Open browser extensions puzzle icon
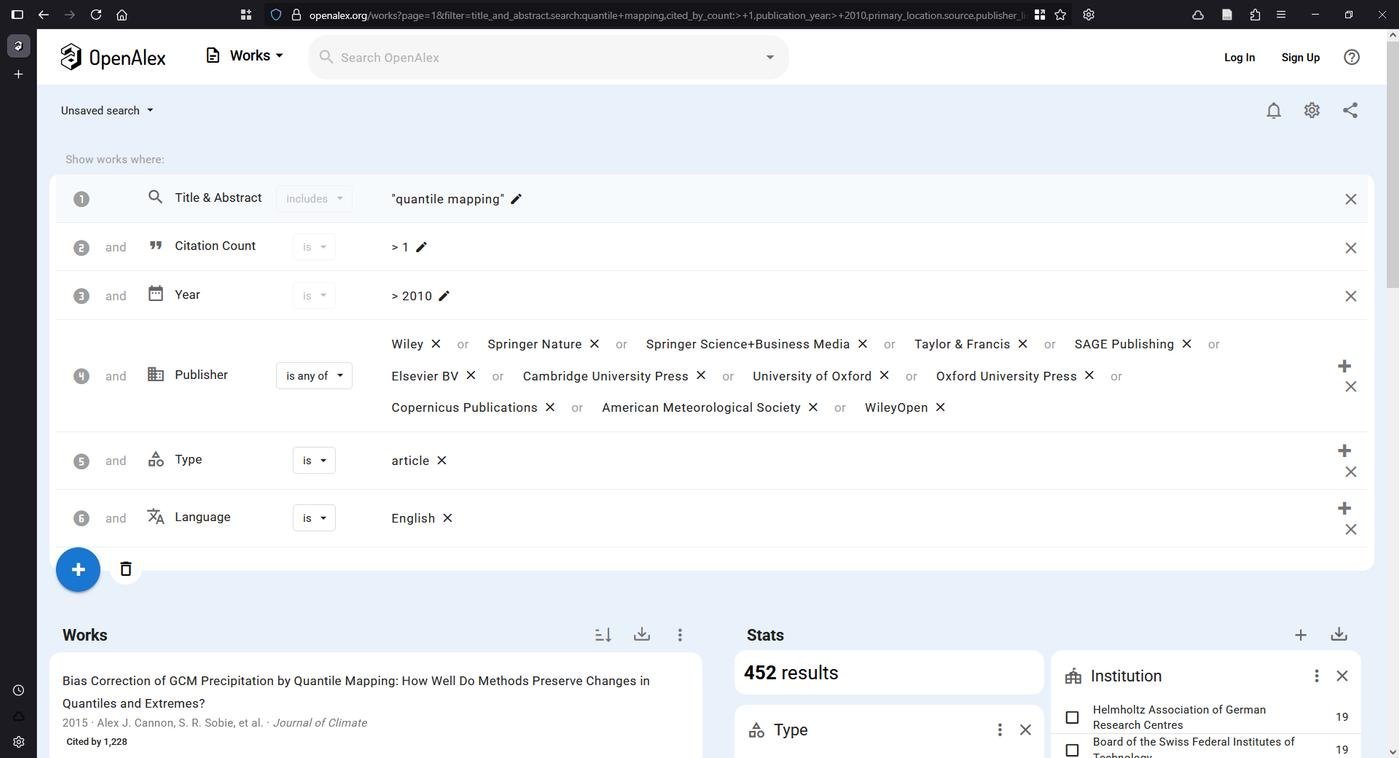The image size is (1400, 758). coord(1255,15)
